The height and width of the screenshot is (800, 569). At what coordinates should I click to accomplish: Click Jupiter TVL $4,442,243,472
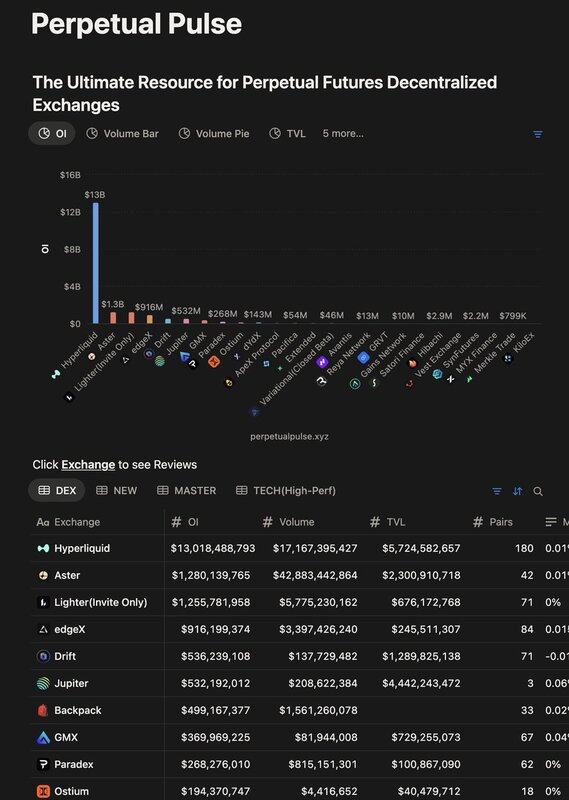click(x=421, y=683)
